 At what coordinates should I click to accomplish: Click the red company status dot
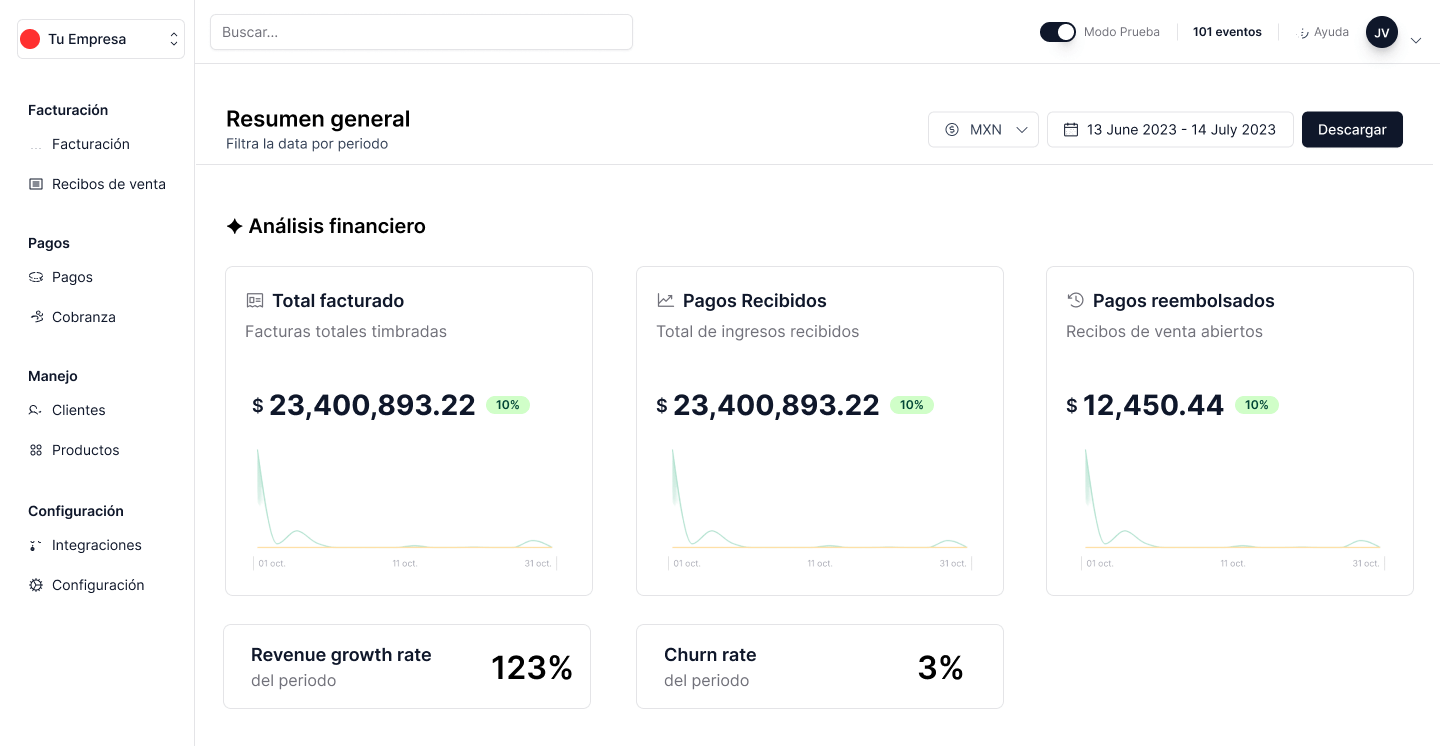tap(29, 38)
